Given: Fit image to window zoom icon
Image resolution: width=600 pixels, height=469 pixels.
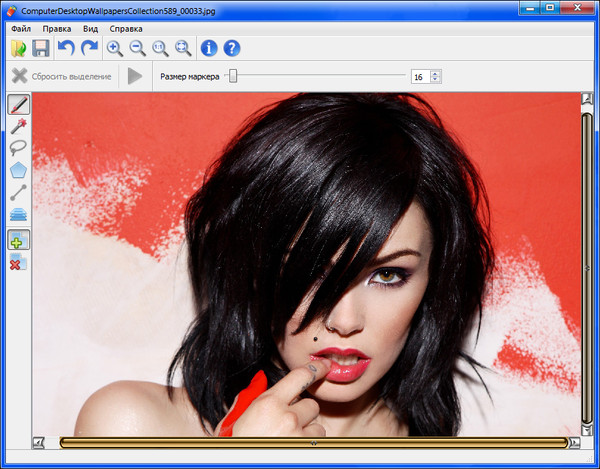Looking at the screenshot, I should coord(183,48).
